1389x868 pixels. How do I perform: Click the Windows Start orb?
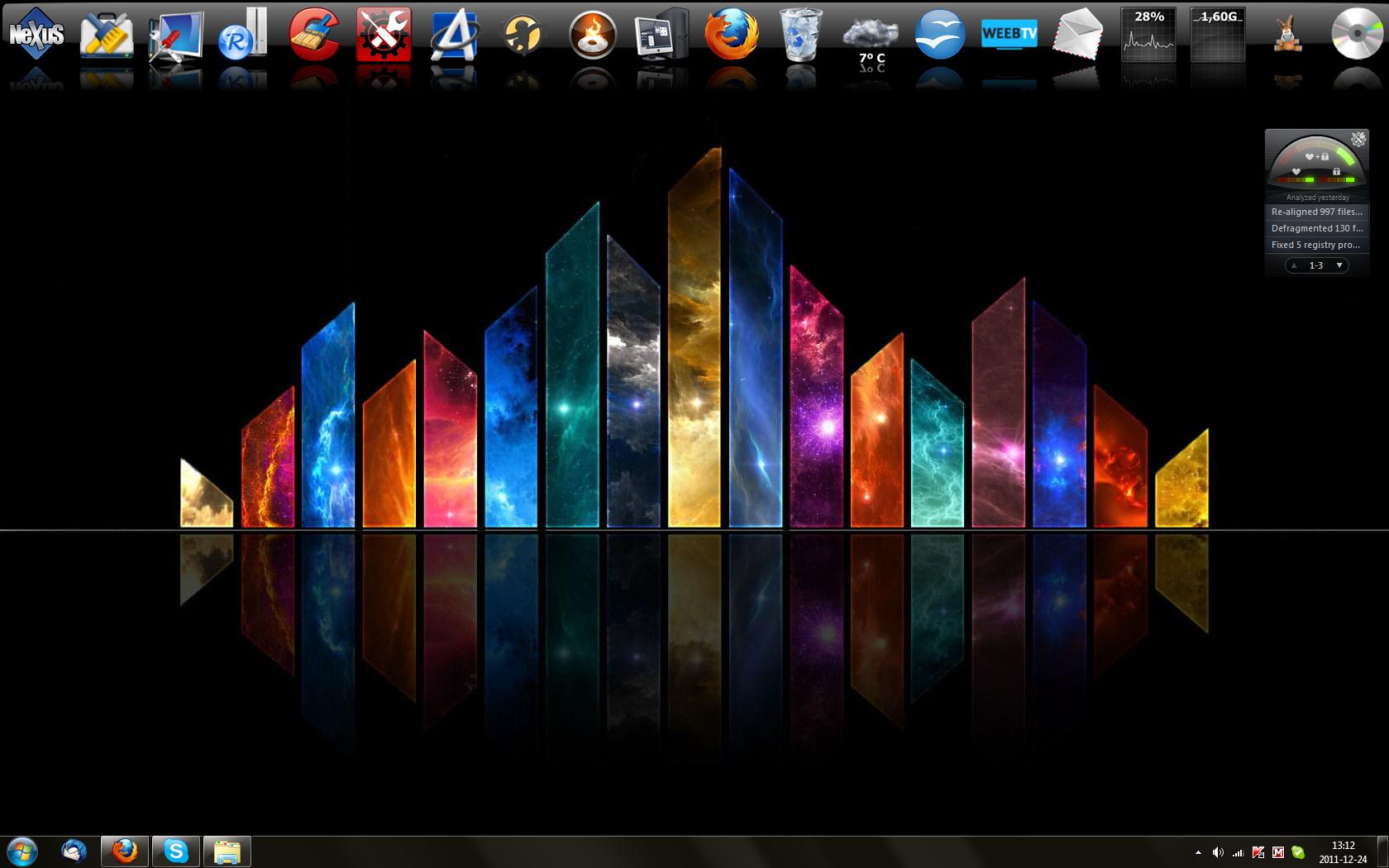[22, 851]
